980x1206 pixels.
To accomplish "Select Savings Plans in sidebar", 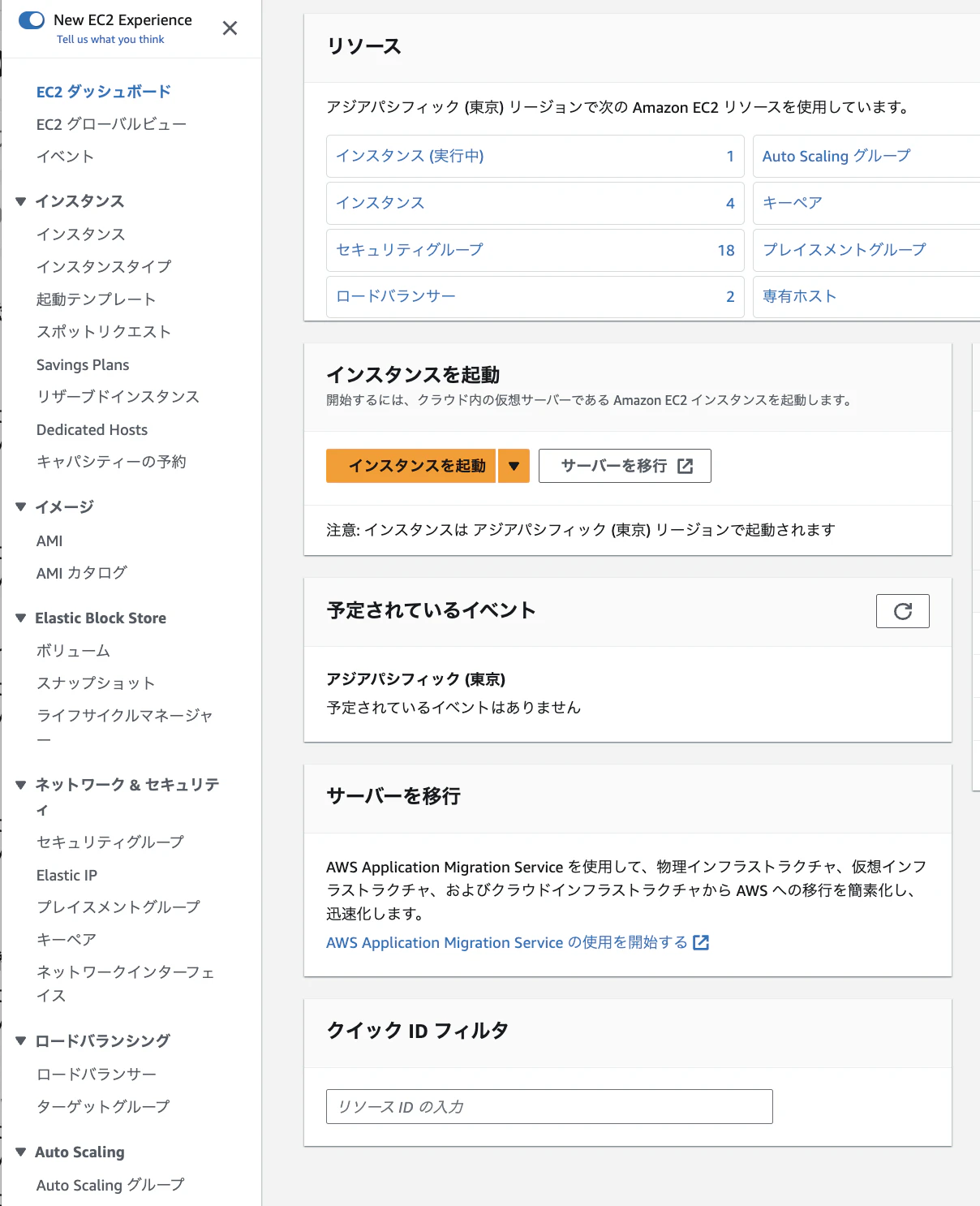I will (x=83, y=365).
